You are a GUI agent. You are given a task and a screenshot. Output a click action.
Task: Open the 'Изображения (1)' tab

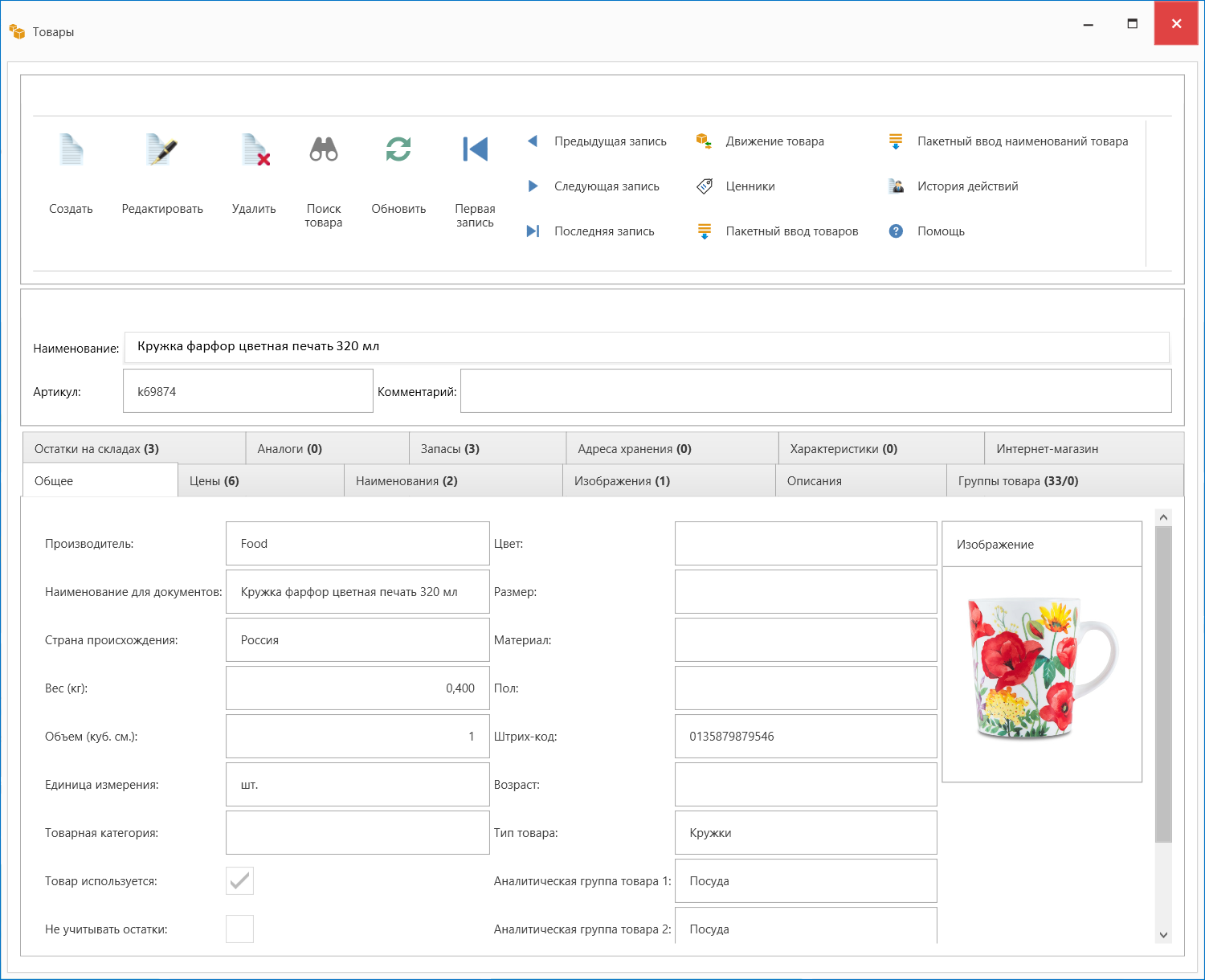[x=669, y=480]
